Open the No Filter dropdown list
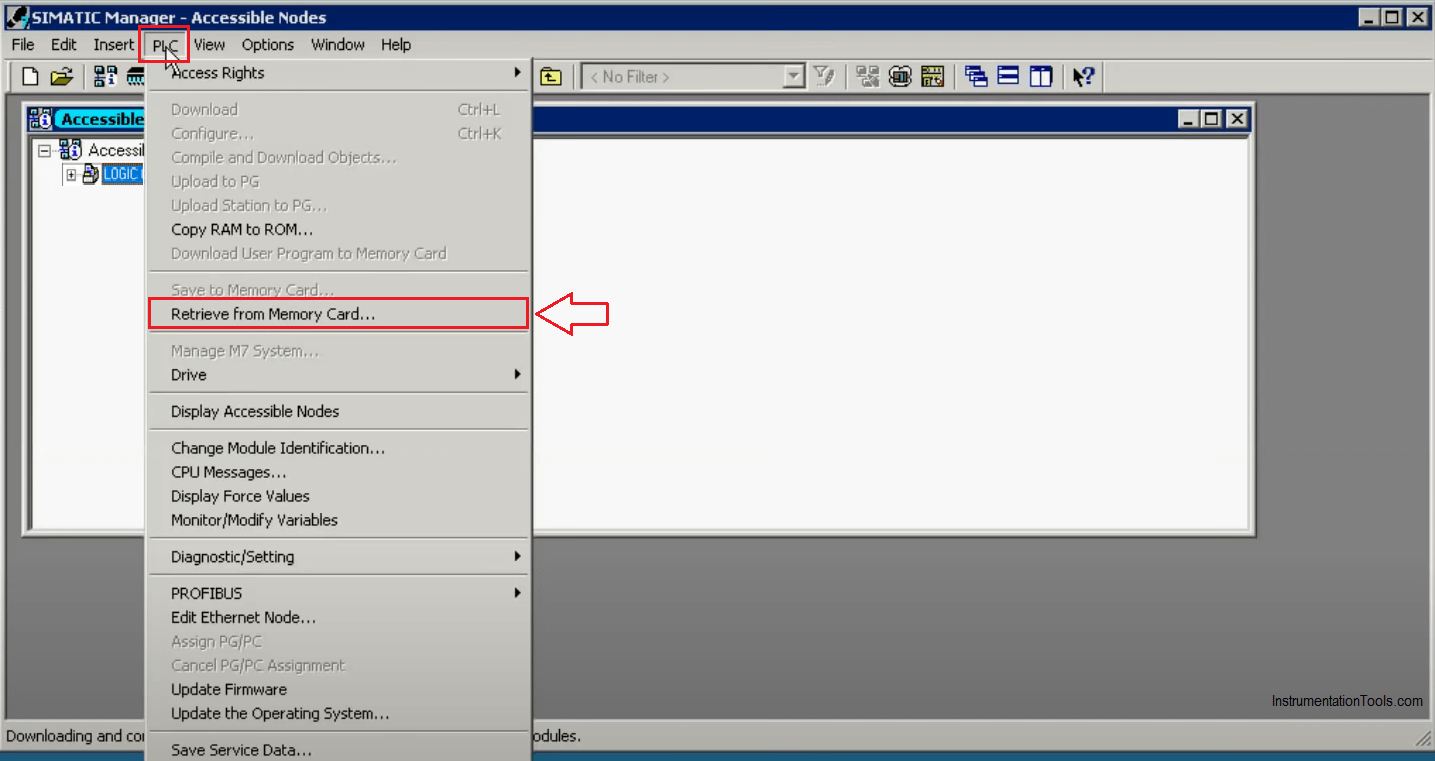Viewport: 1435px width, 761px height. [x=794, y=77]
